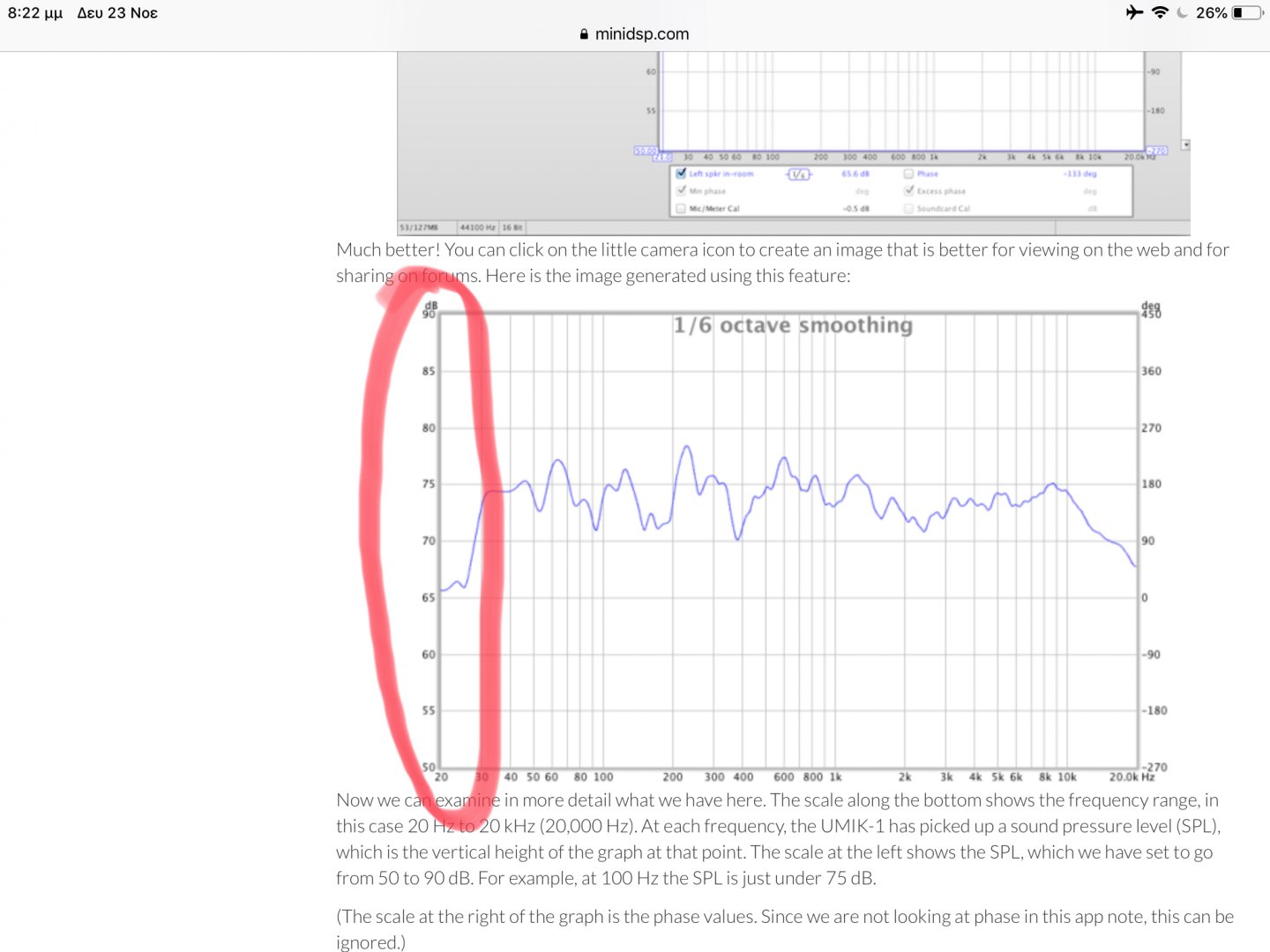Tap the padlock icon beside minidsp.com

click(x=584, y=34)
